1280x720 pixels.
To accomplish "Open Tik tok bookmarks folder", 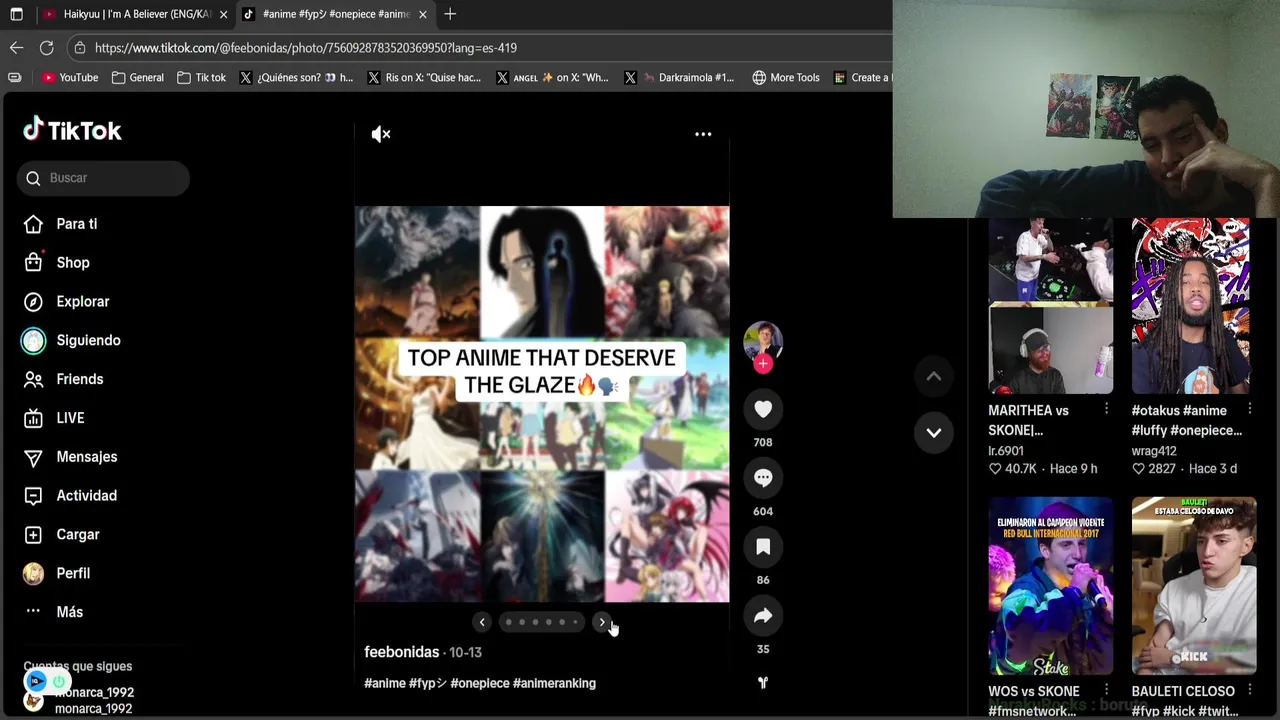I will point(201,77).
